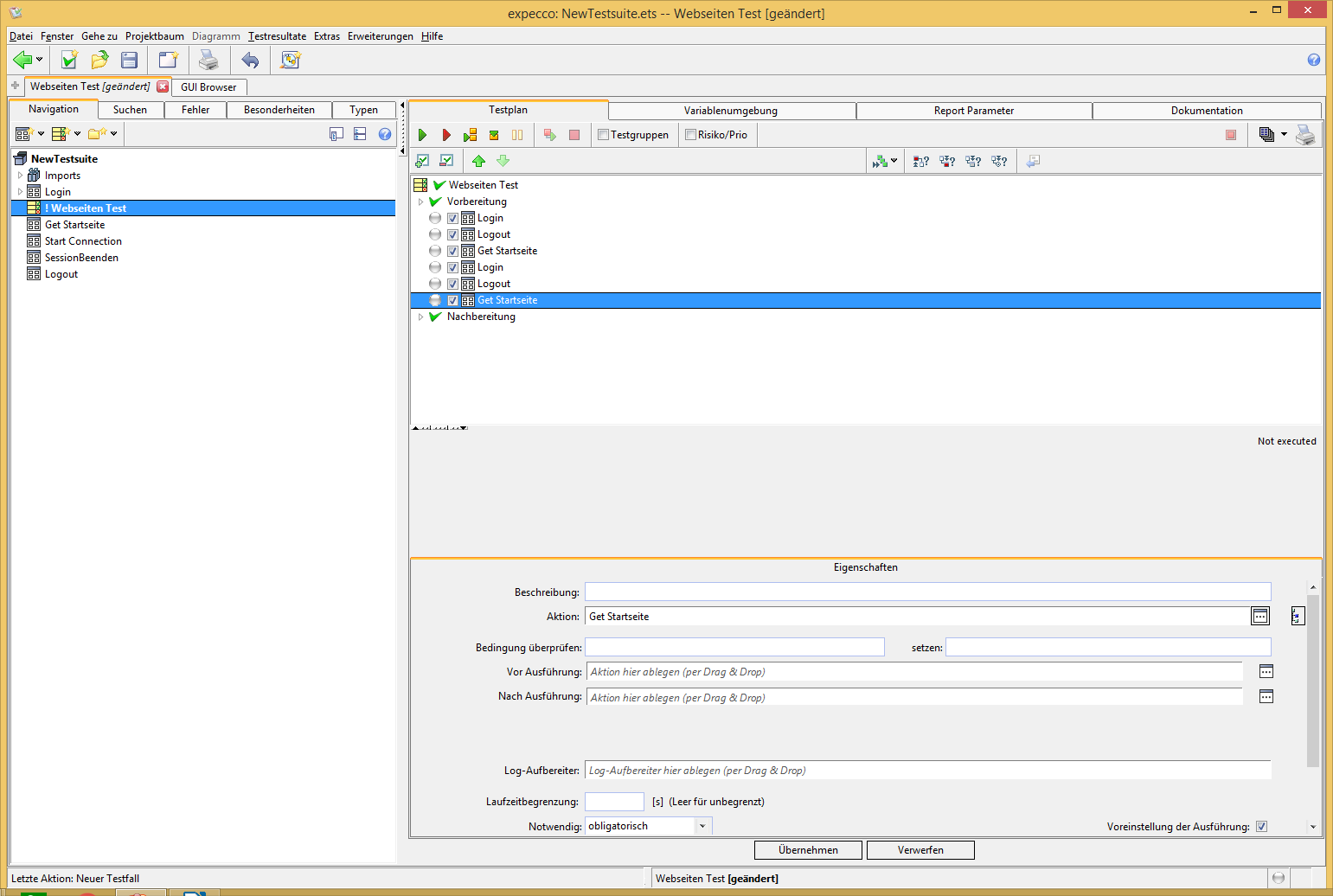Expand the Imports tree node
This screenshot has width=1333, height=896.
(x=21, y=176)
